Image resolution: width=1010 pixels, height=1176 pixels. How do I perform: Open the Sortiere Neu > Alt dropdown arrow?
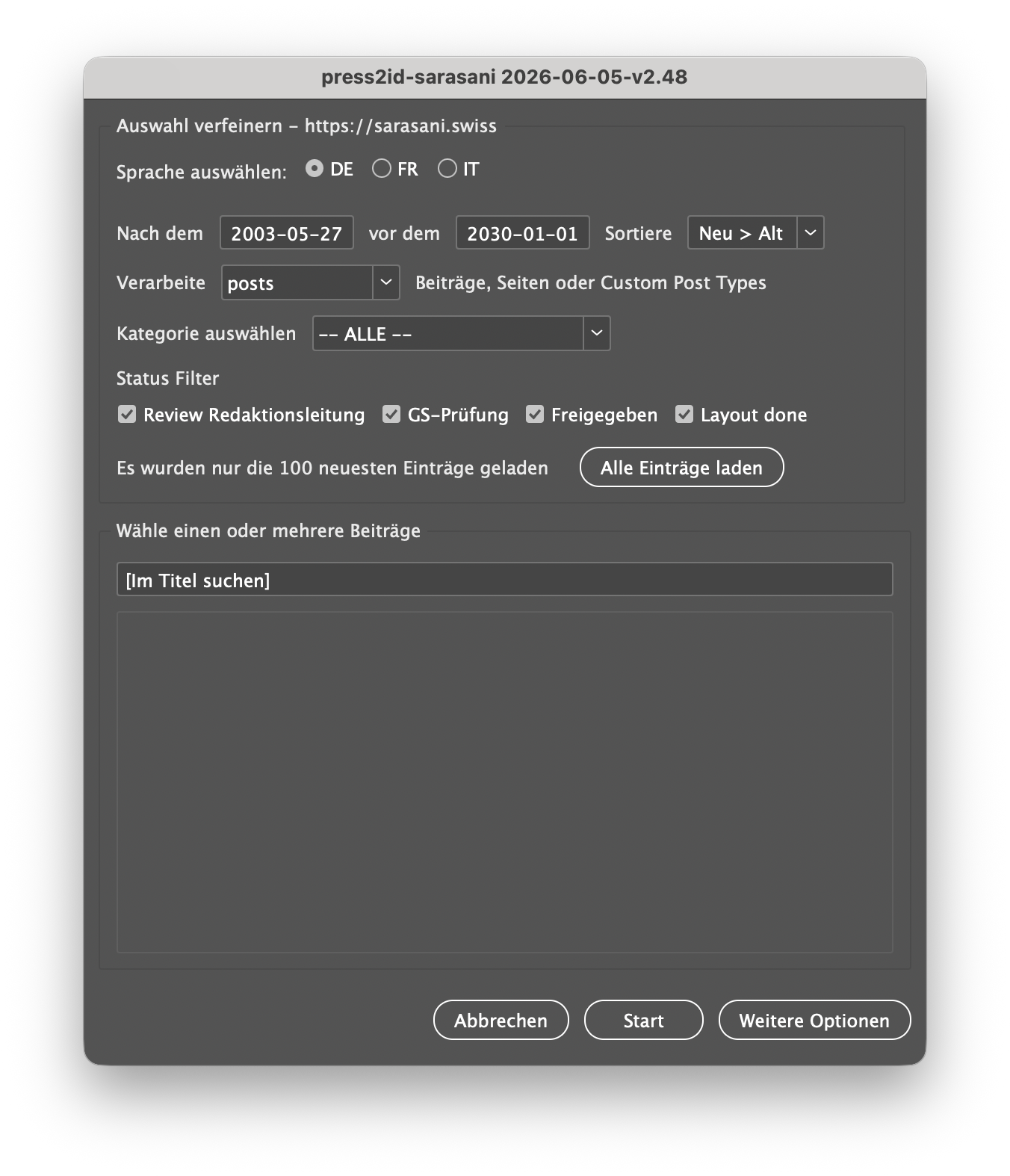(811, 233)
